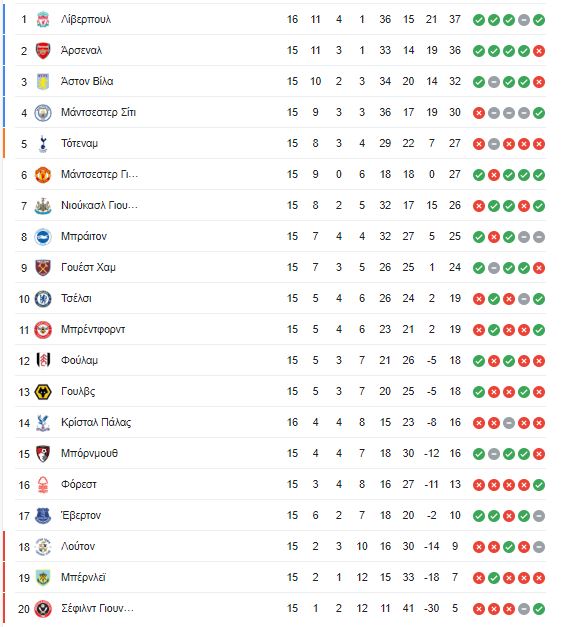Open the Κρίσταλ Πάλας team link
Viewport: 567px width, 627px height.
(x=96, y=423)
